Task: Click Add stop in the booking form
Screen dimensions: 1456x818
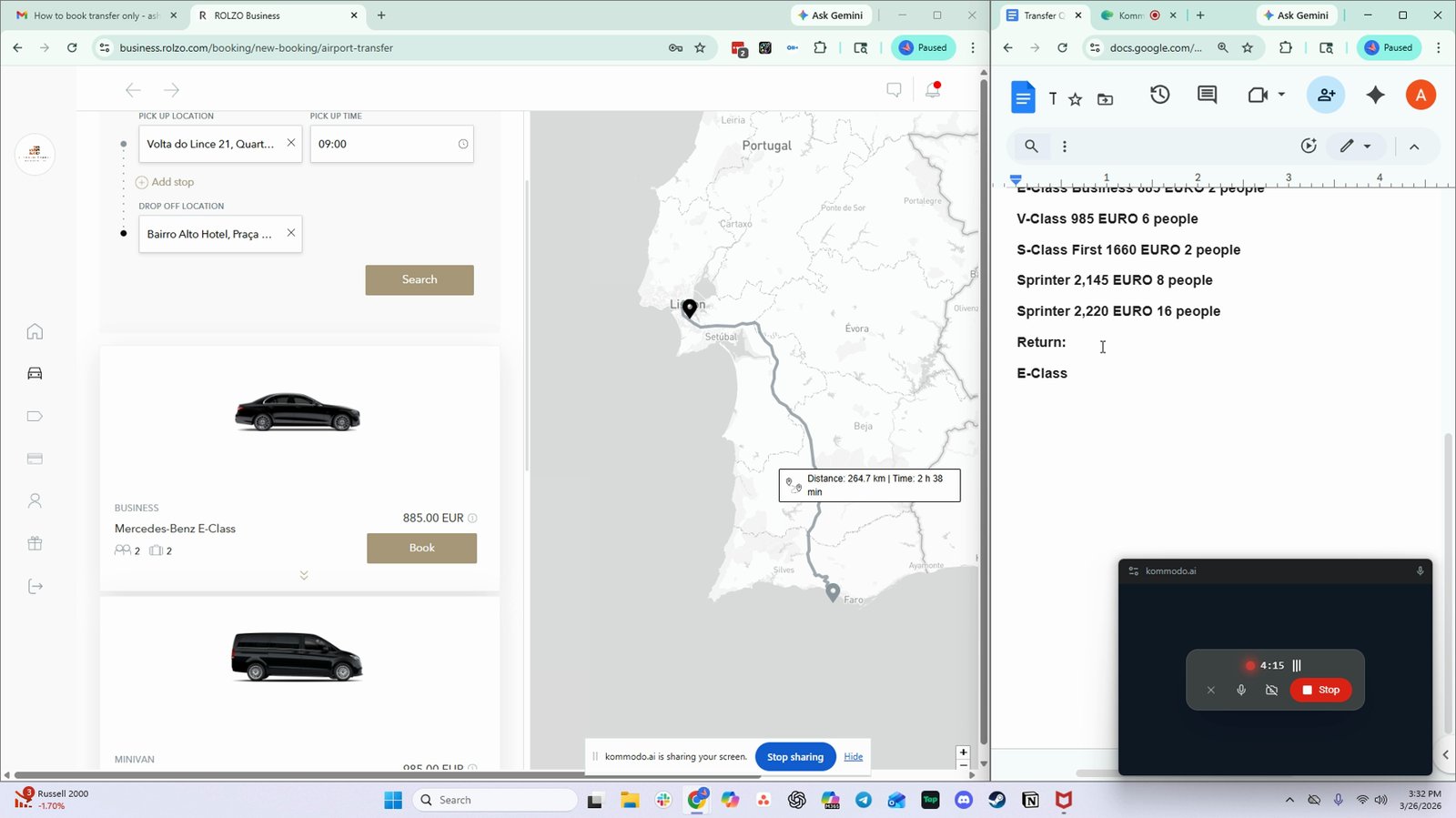Action: click(165, 182)
